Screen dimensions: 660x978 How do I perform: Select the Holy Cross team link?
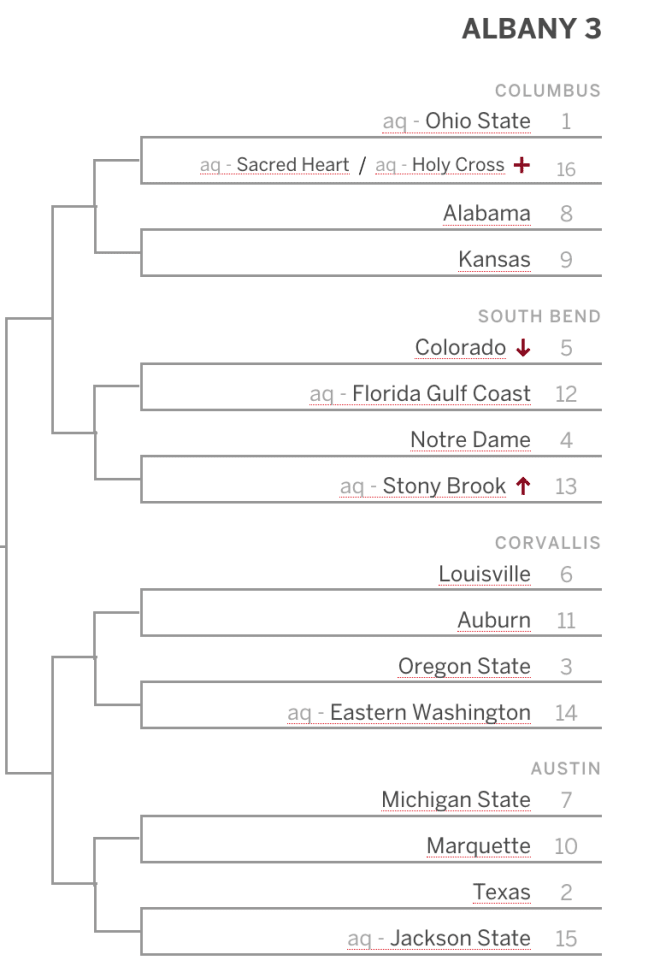point(458,165)
